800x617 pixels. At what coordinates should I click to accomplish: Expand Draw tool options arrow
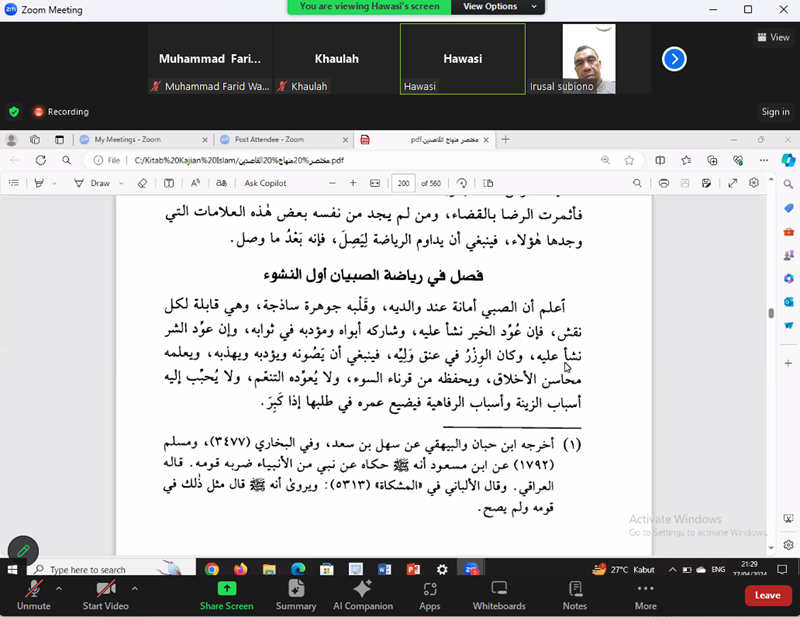(x=121, y=183)
